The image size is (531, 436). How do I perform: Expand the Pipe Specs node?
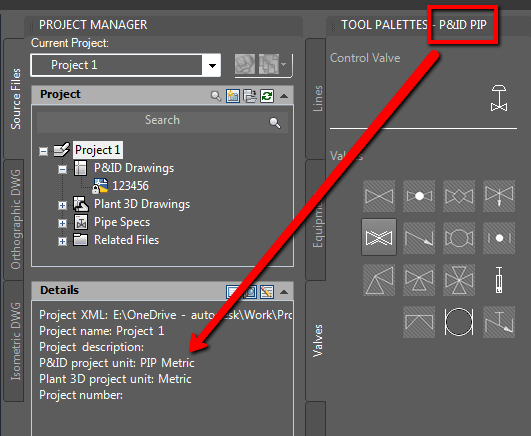(62, 223)
